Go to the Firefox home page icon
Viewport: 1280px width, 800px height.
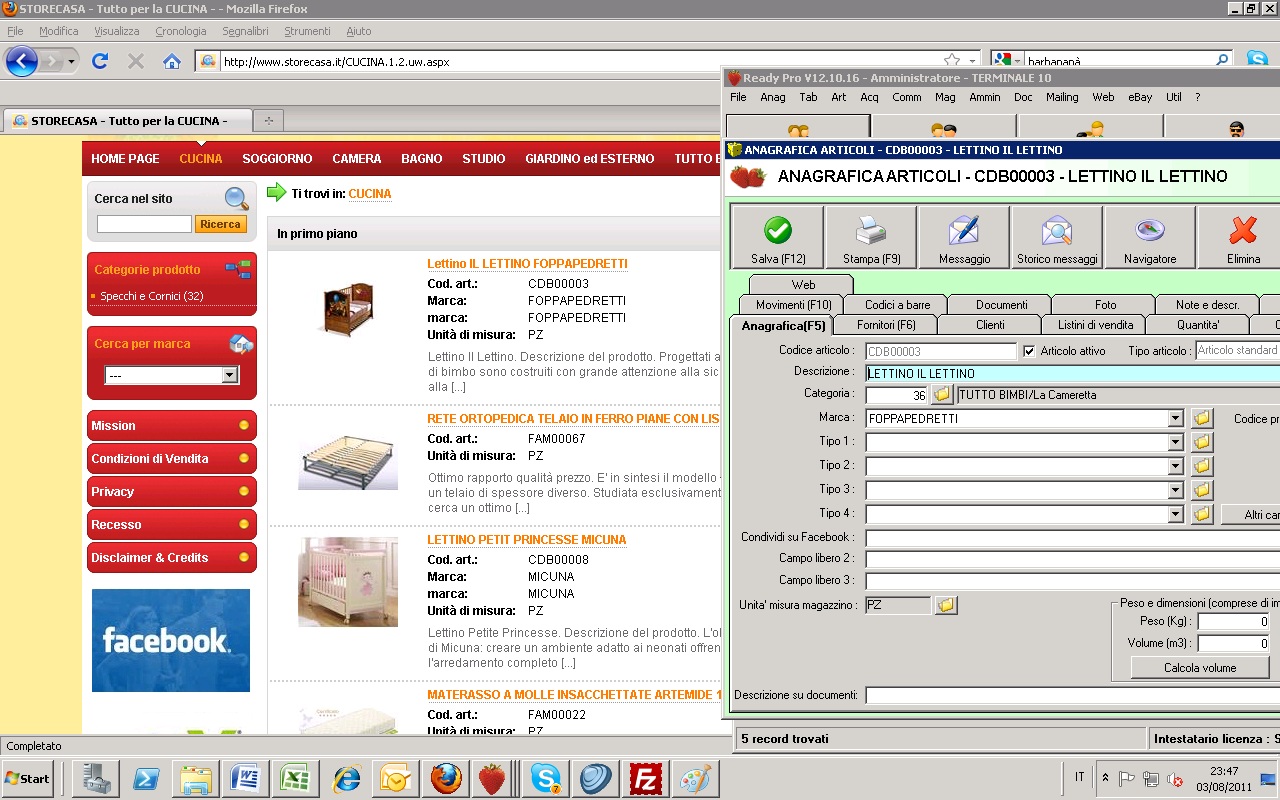point(172,62)
